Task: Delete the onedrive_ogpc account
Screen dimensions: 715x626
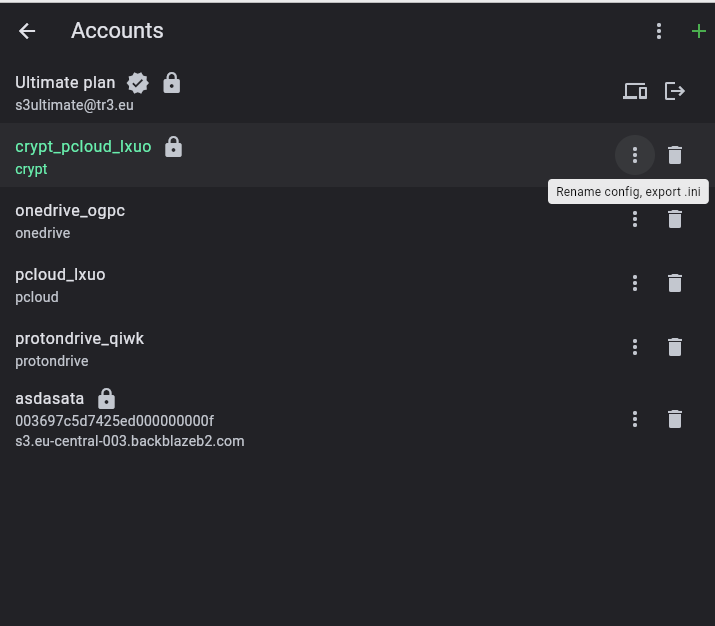Action: 675,219
